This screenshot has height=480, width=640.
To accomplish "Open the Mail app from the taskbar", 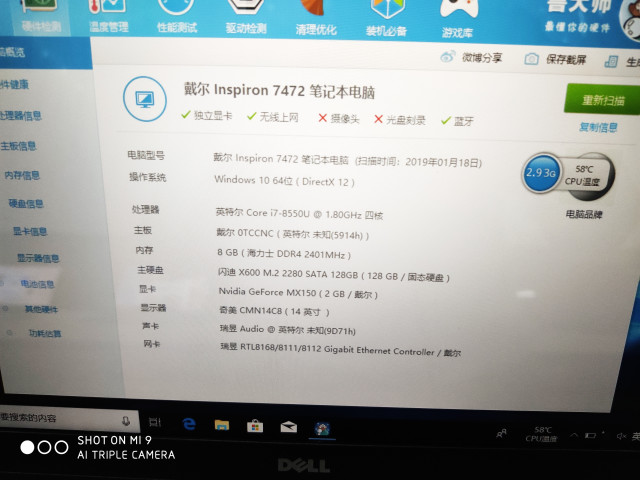I will 288,427.
